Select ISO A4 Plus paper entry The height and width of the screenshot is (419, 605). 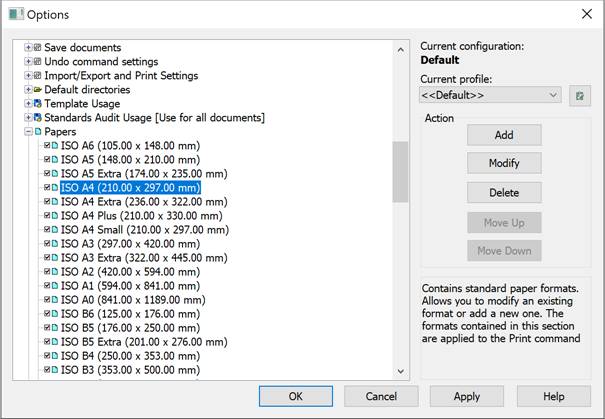coord(130,215)
